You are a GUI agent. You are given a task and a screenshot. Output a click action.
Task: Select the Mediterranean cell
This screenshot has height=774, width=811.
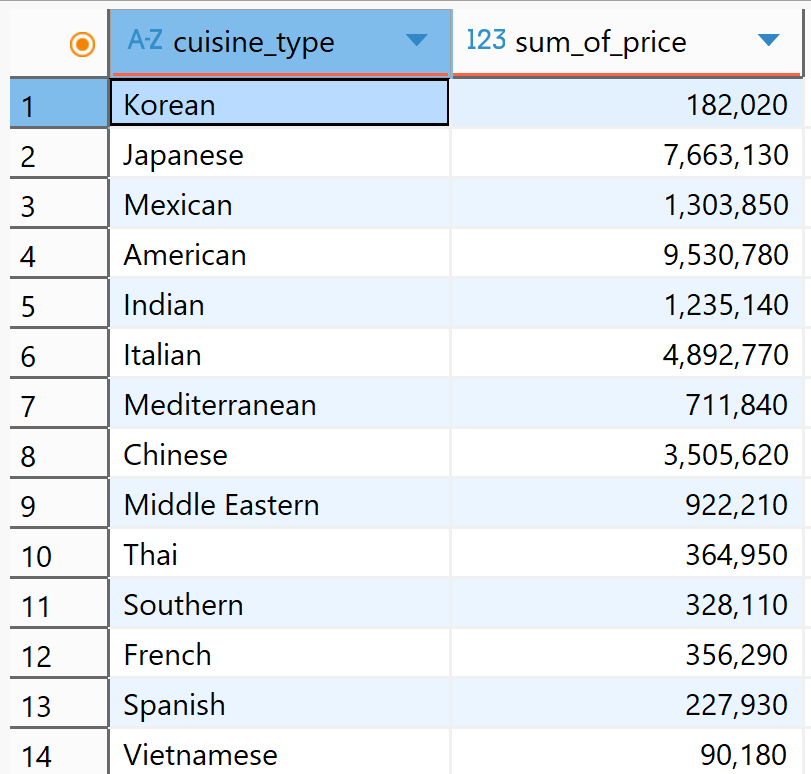[x=279, y=404]
